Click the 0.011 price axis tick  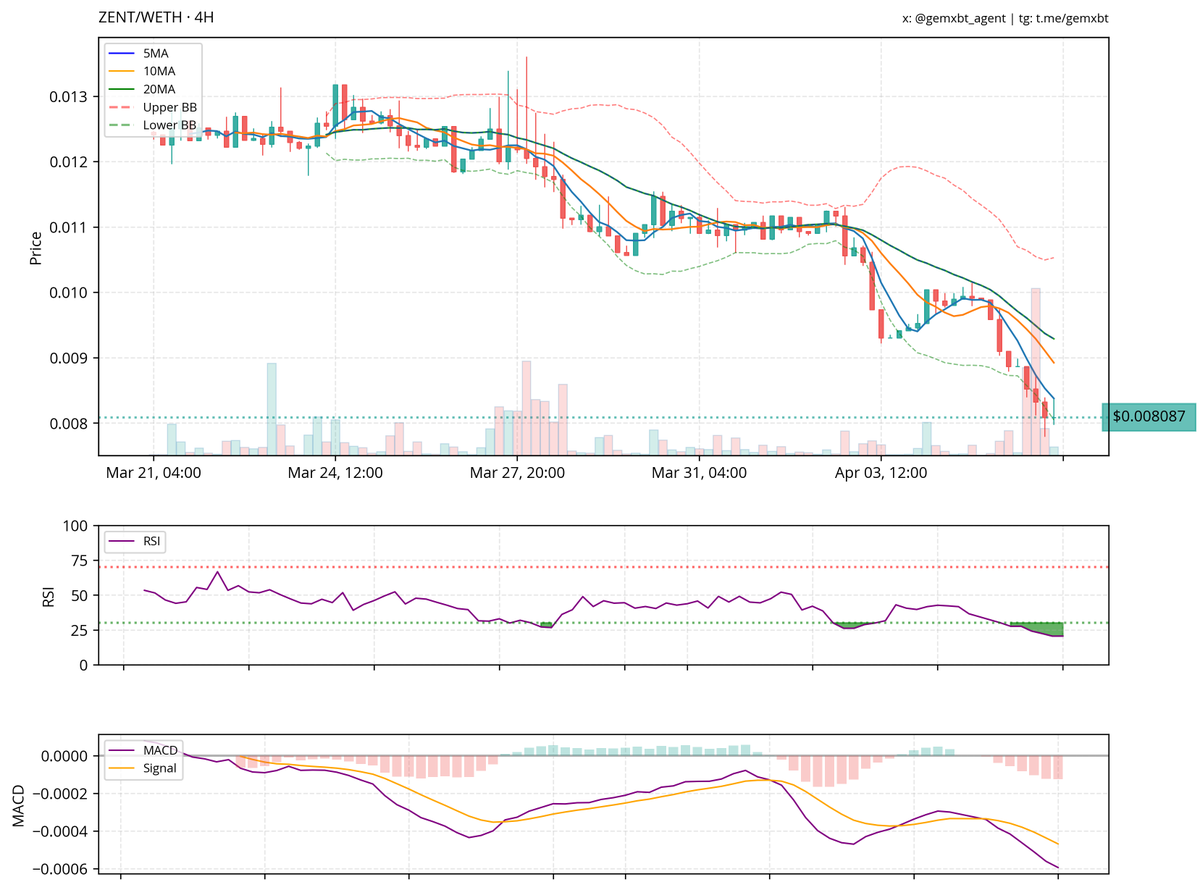pyautogui.click(x=70, y=227)
